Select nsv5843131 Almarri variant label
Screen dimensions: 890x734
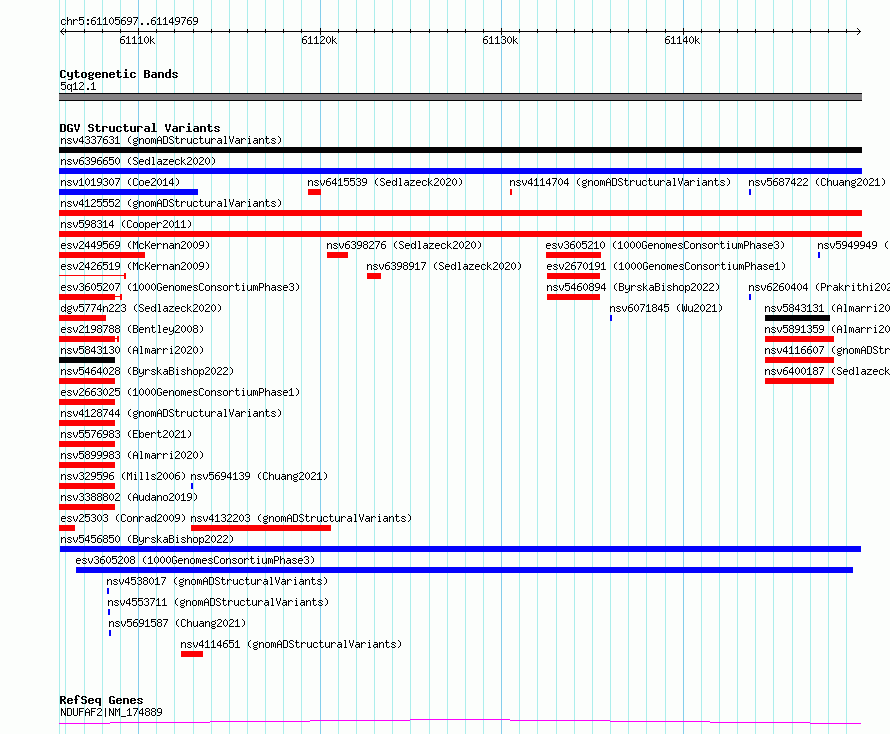point(826,308)
